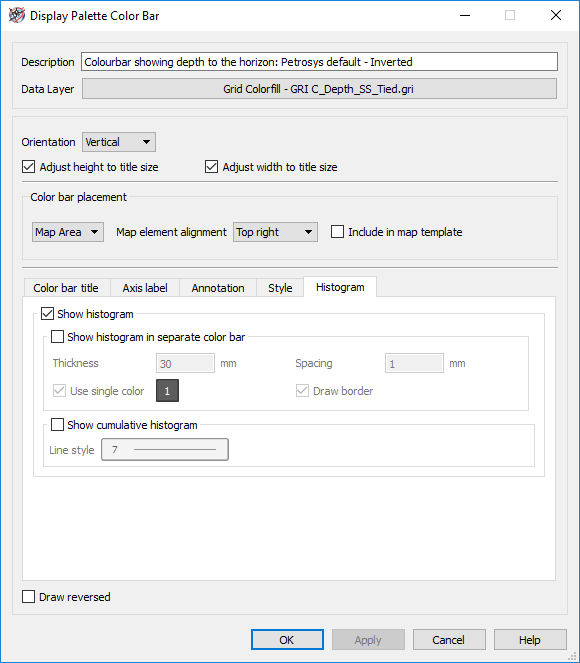
Task: Switch to the Color bar title tab
Action: 66,288
